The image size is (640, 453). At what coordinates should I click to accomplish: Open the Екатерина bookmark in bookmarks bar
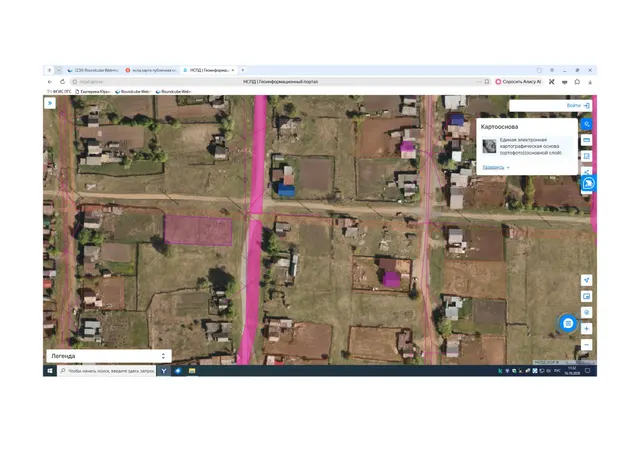tap(93, 91)
